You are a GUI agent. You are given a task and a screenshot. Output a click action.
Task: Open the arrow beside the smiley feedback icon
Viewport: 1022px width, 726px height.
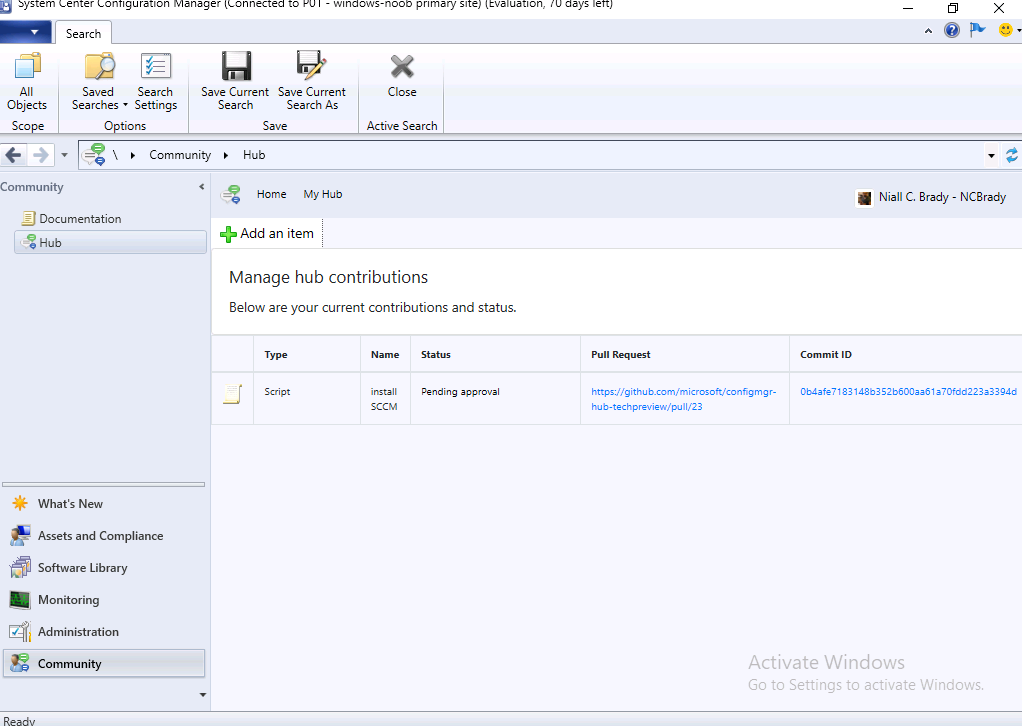pyautogui.click(x=1019, y=31)
